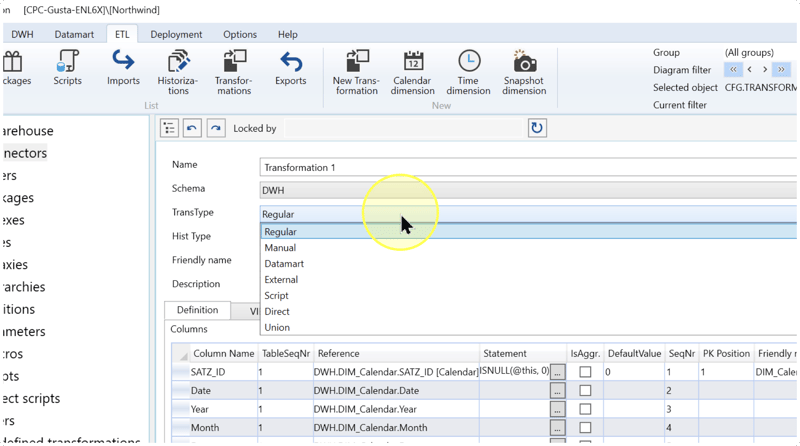Click the ISNULL(@this, 0) statement cell
This screenshot has width=800, height=446.
(x=514, y=371)
